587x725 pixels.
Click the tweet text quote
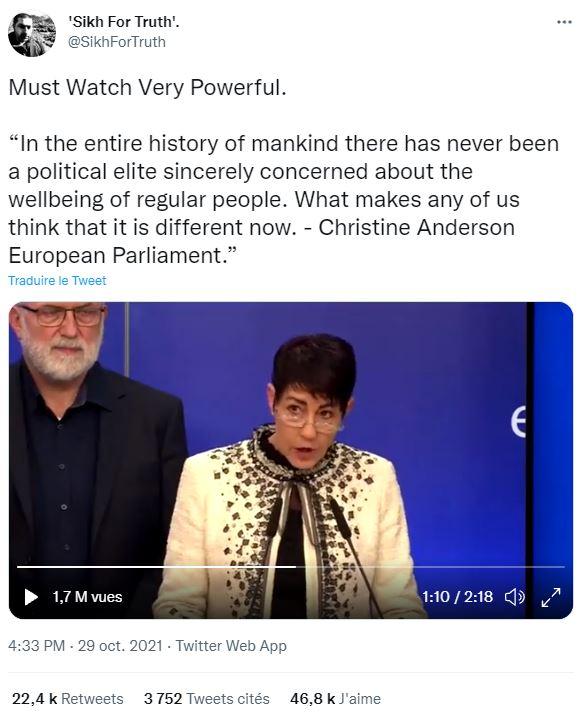coord(283,199)
